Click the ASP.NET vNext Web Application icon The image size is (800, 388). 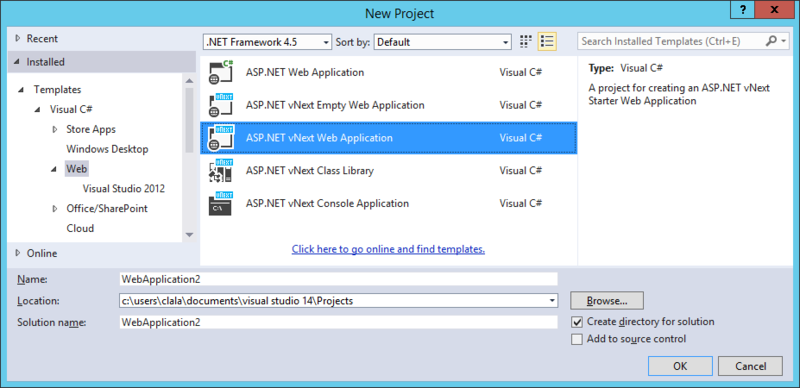click(220, 138)
